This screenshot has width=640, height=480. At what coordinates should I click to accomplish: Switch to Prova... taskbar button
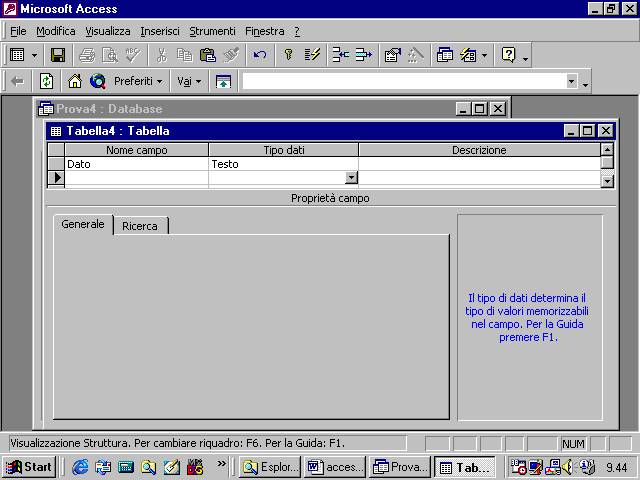[400, 467]
